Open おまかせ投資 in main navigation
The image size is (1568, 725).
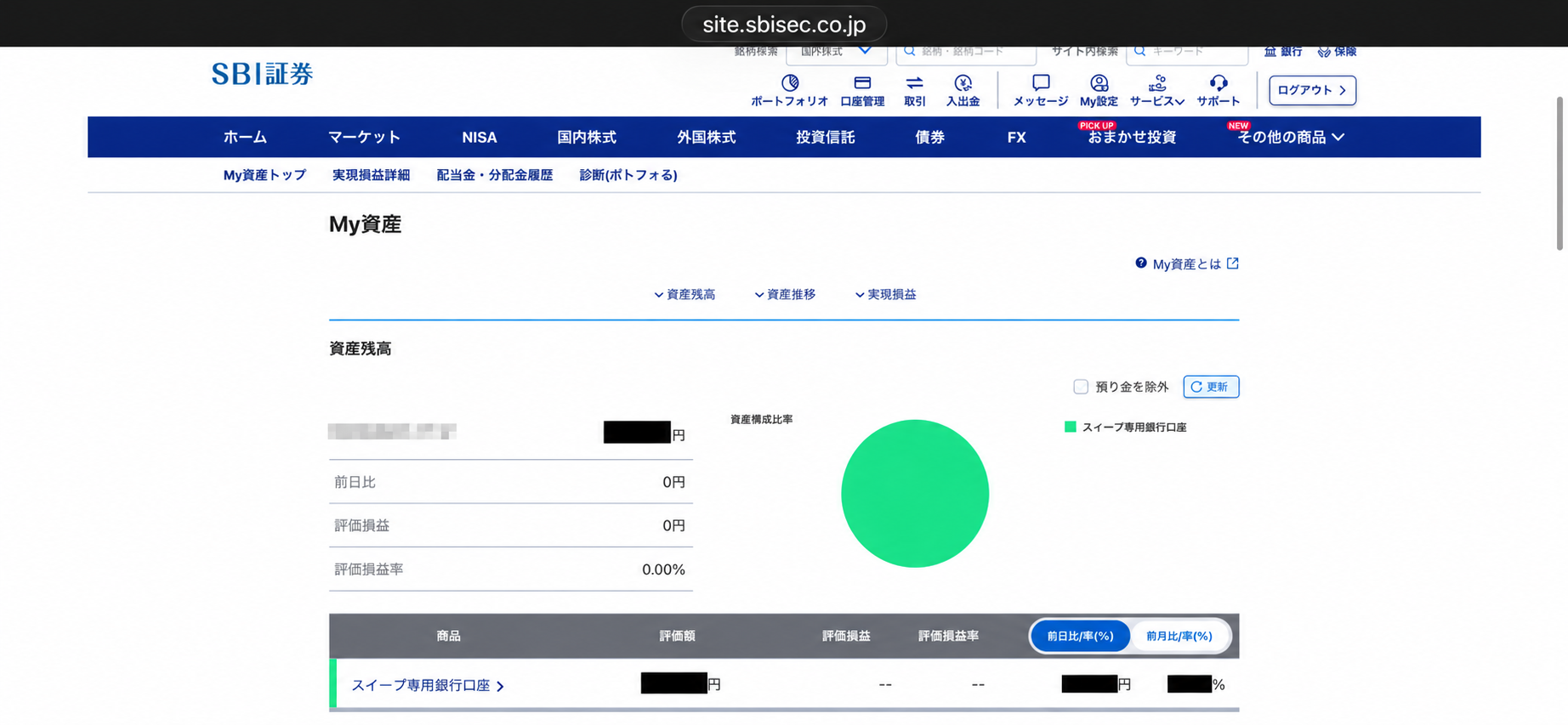click(x=1132, y=137)
